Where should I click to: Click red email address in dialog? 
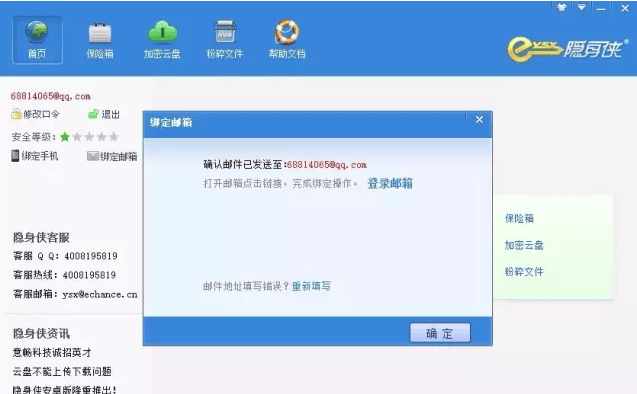(x=327, y=165)
